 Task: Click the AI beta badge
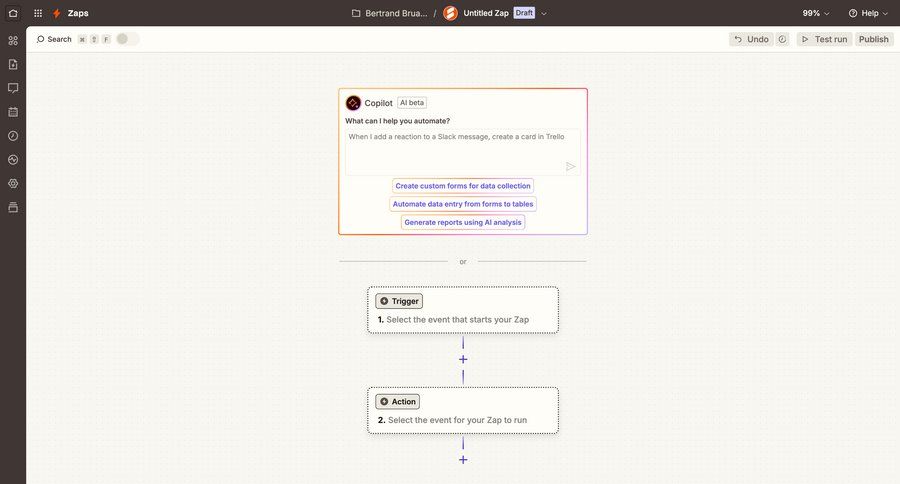pyautogui.click(x=412, y=103)
